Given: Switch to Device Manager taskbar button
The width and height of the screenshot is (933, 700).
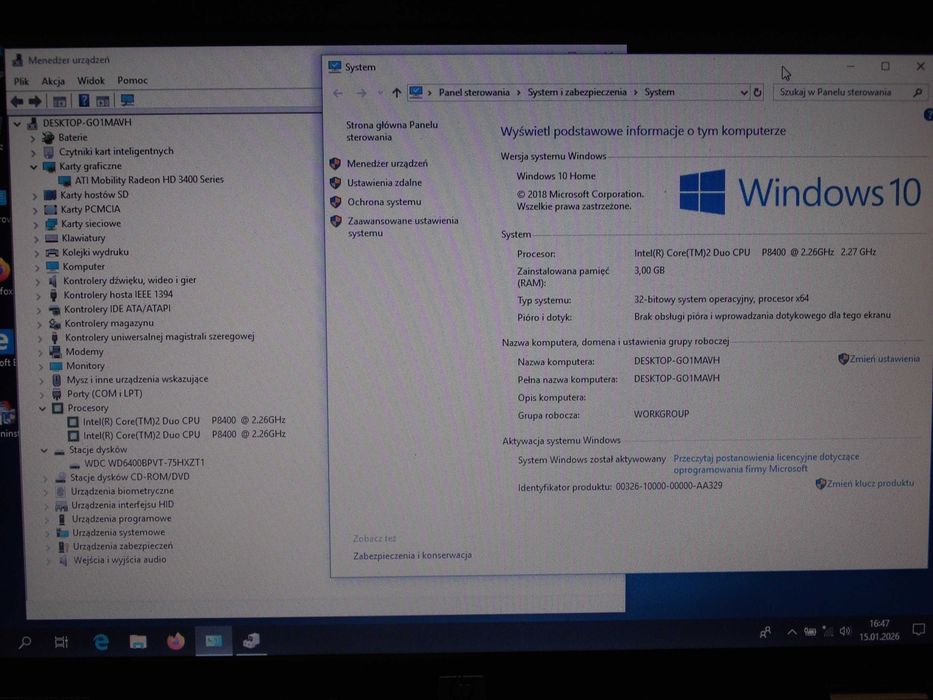Looking at the screenshot, I should pos(251,641).
